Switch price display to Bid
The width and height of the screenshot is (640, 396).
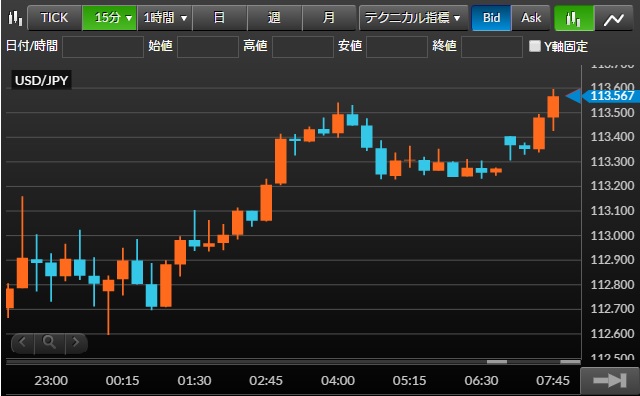tap(491, 18)
